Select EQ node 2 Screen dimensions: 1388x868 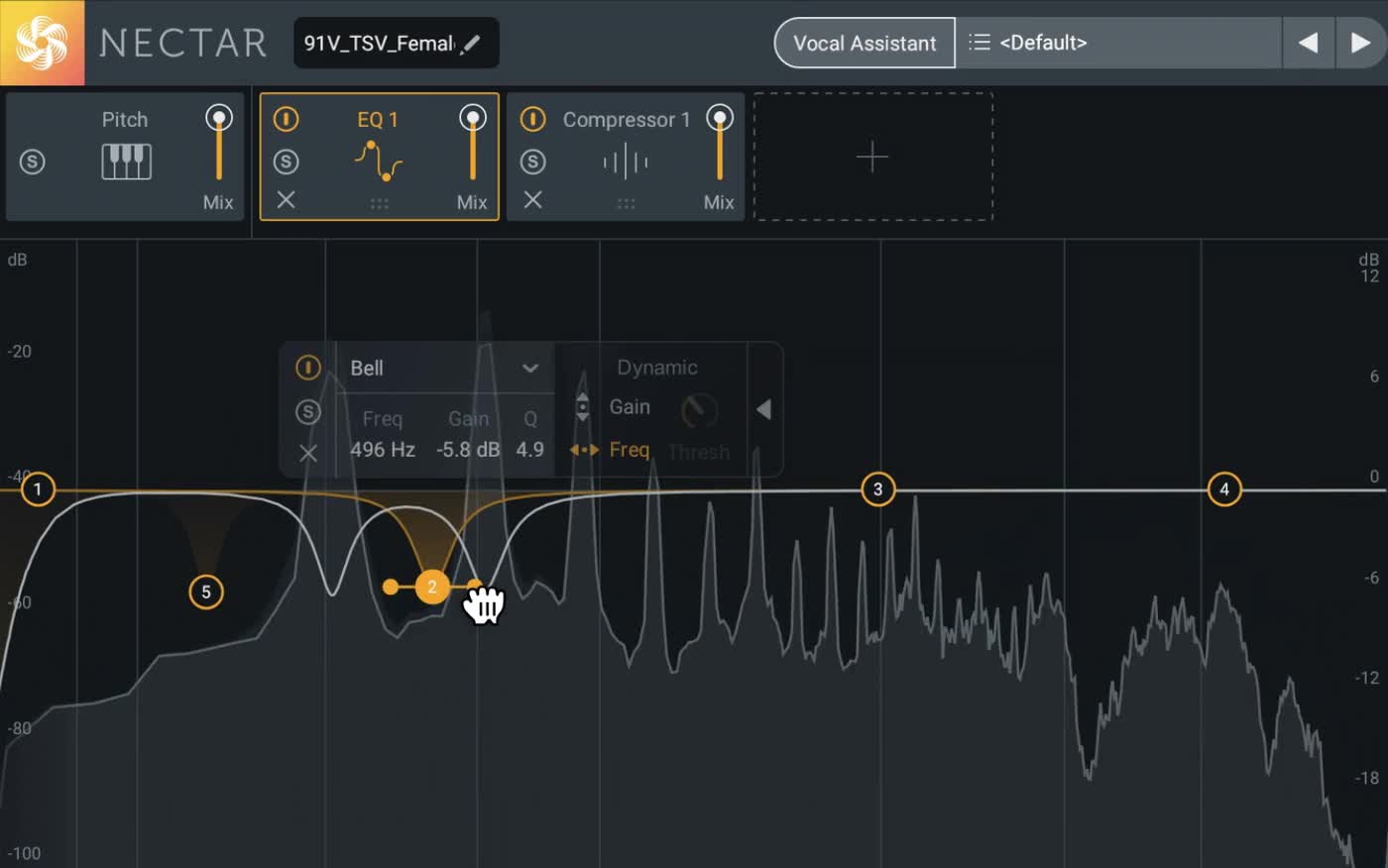431,587
